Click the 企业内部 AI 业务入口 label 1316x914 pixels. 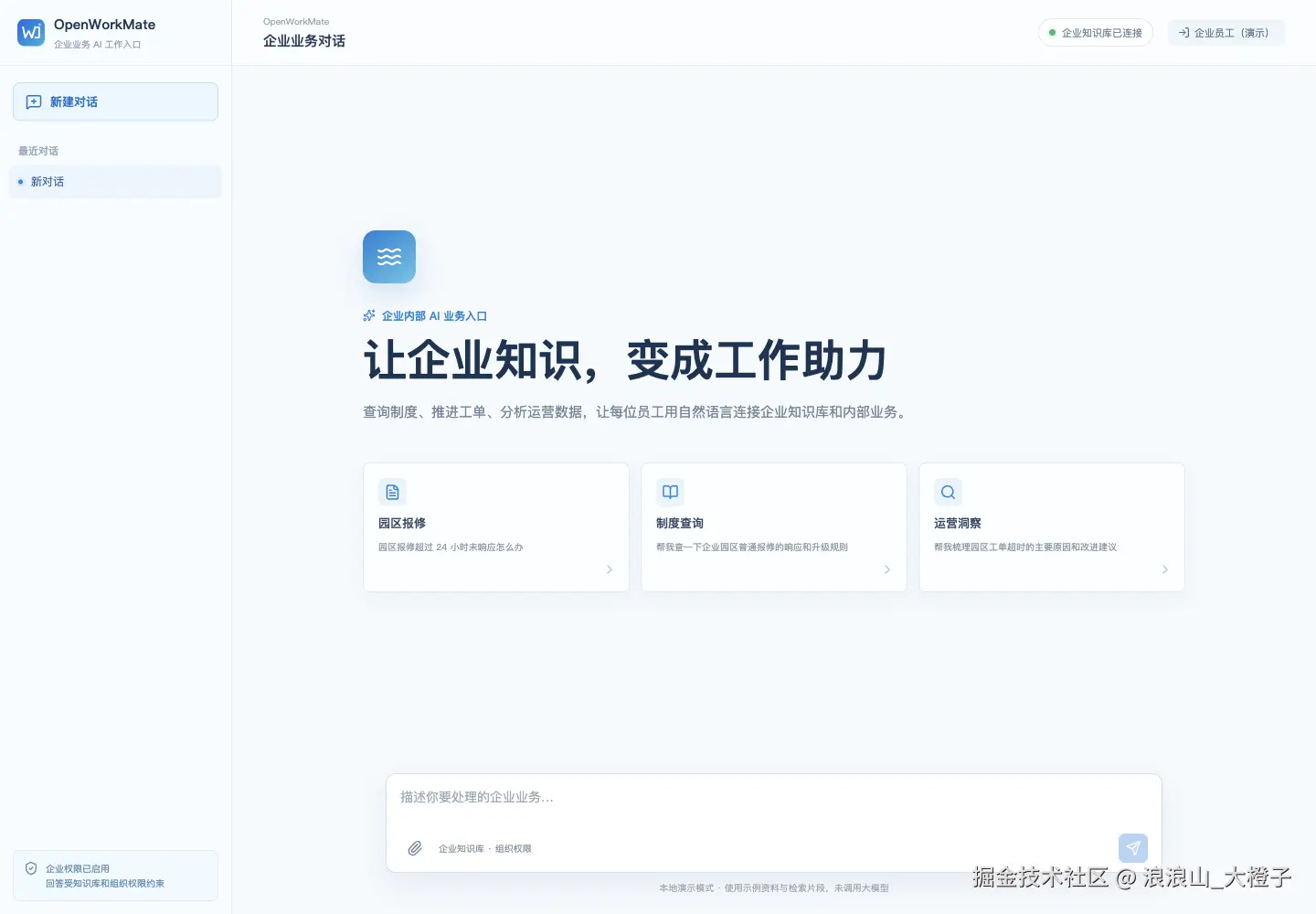434,316
